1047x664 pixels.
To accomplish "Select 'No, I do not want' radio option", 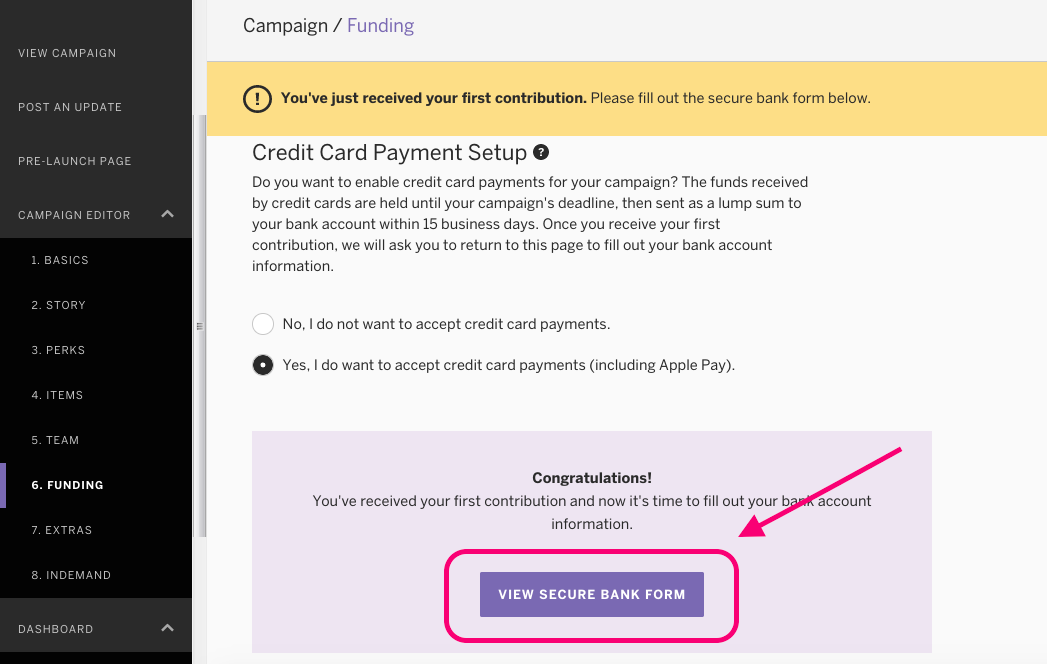I will click(x=263, y=324).
